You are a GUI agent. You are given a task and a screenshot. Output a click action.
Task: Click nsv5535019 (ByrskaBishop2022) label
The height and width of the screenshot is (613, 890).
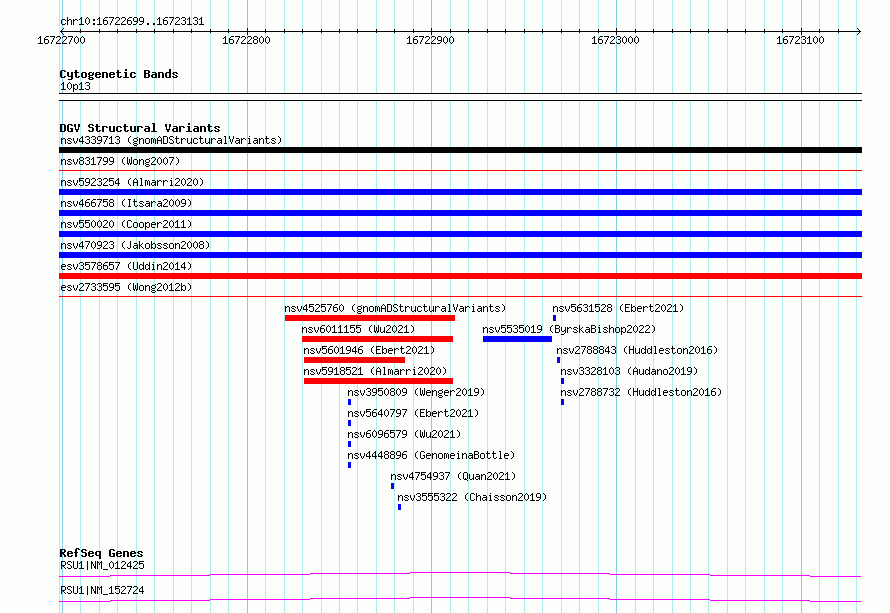coord(569,329)
